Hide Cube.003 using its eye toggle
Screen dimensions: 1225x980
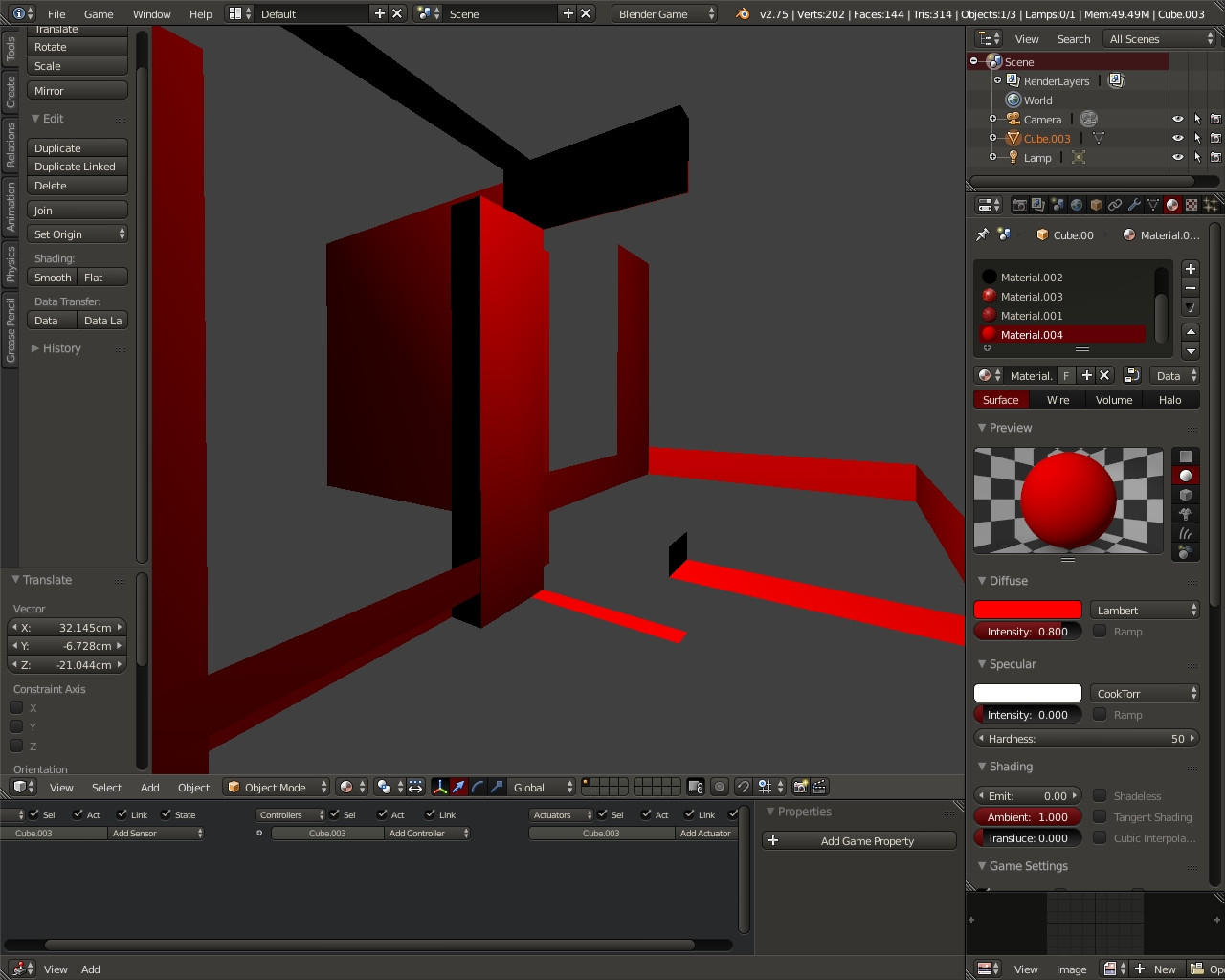pos(1176,138)
